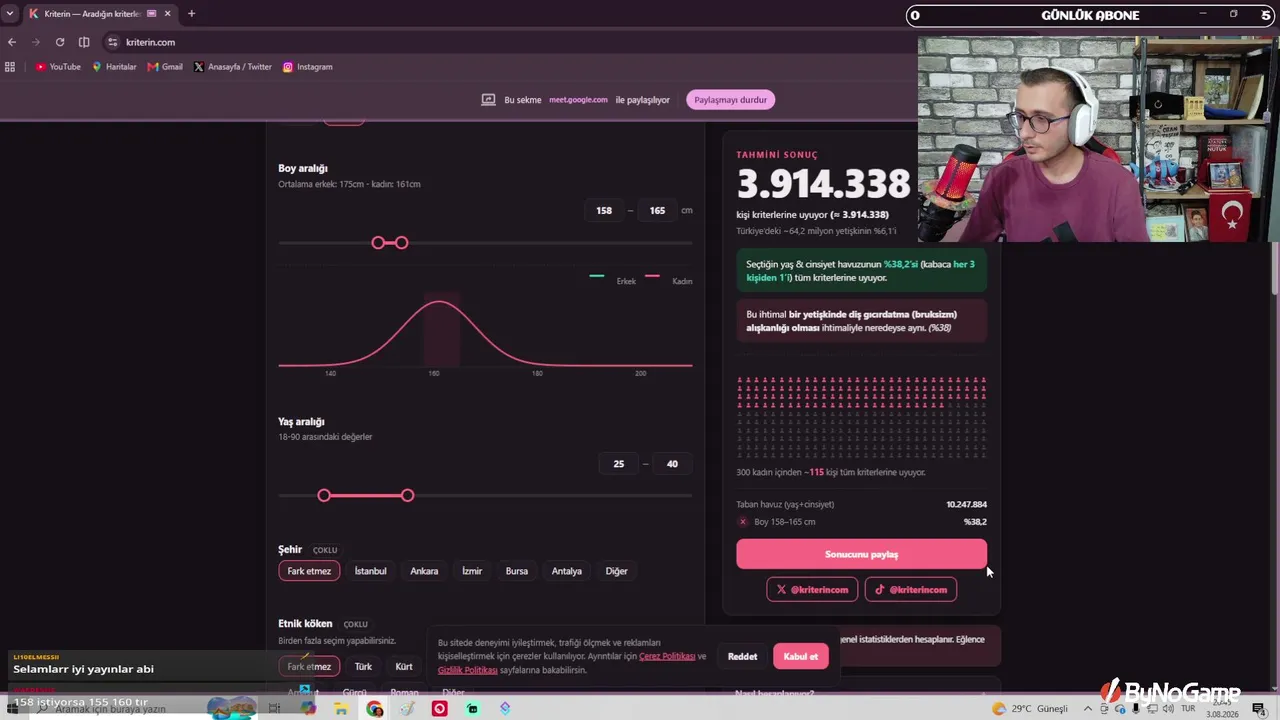Image resolution: width=1280 pixels, height=720 pixels.
Task: Open the TikTok @kriterincom profile link
Action: tap(911, 590)
